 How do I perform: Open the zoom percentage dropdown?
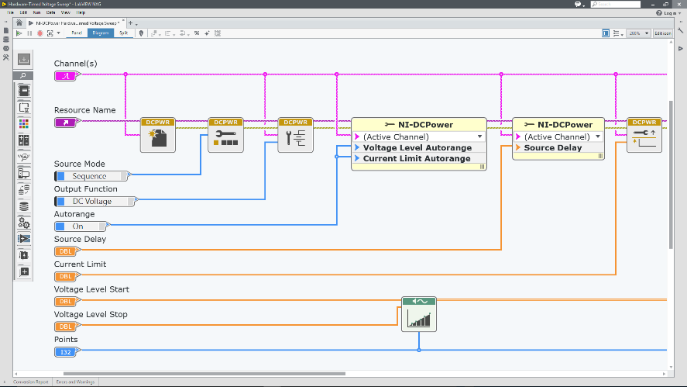639,33
